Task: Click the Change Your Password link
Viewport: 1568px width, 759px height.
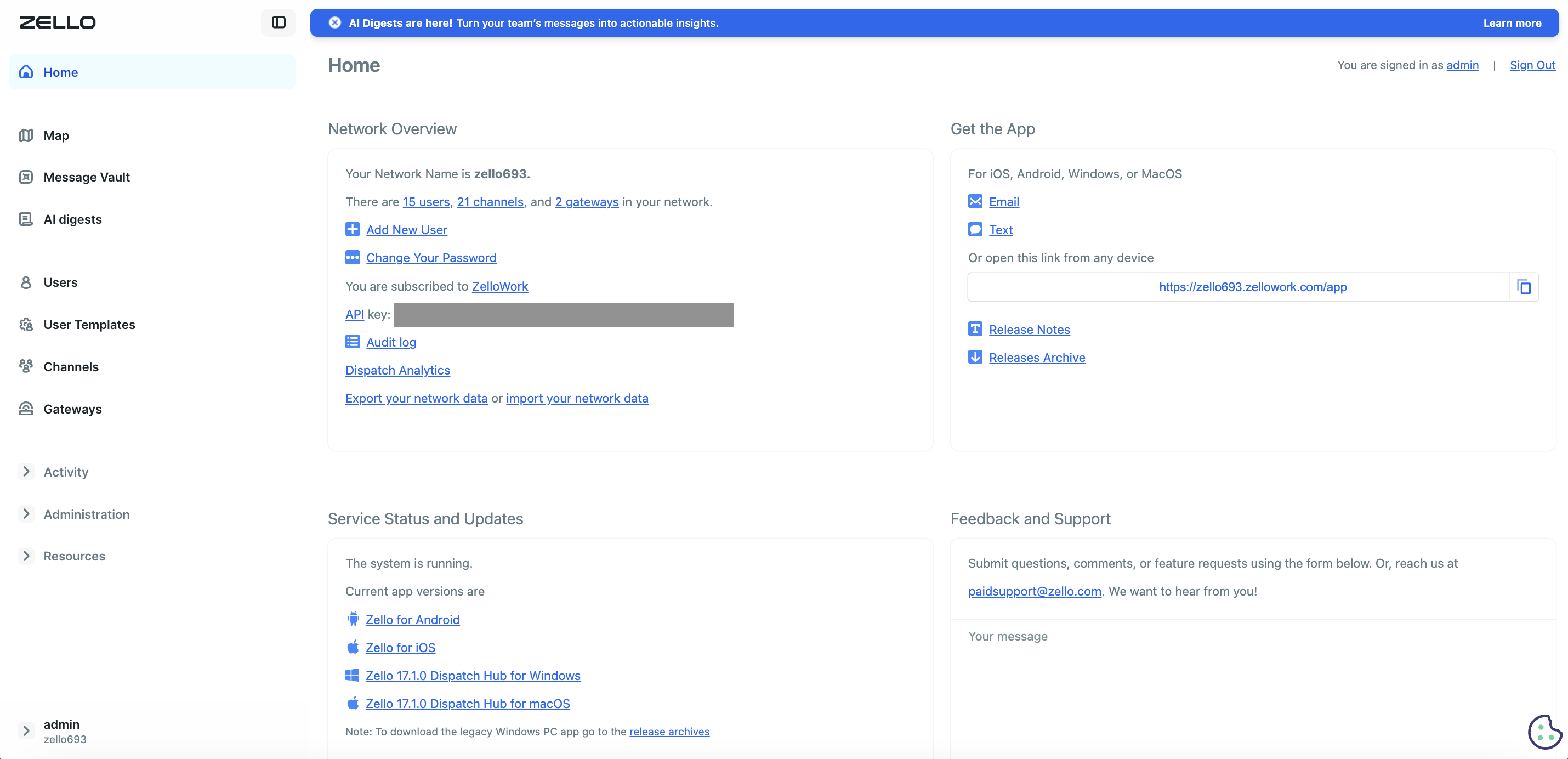Action: (x=431, y=257)
